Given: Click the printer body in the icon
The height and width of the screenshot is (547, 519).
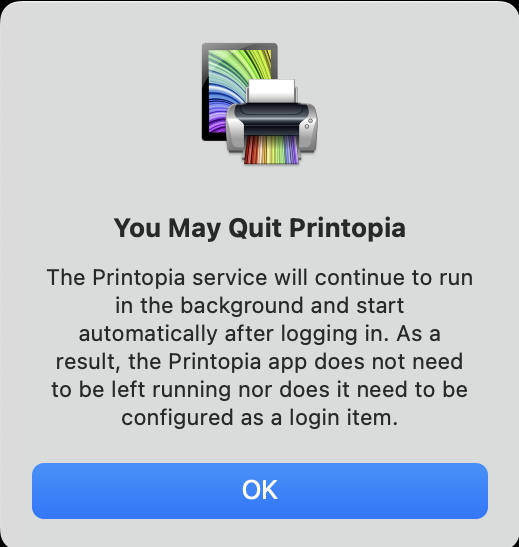Looking at the screenshot, I should click(272, 127).
